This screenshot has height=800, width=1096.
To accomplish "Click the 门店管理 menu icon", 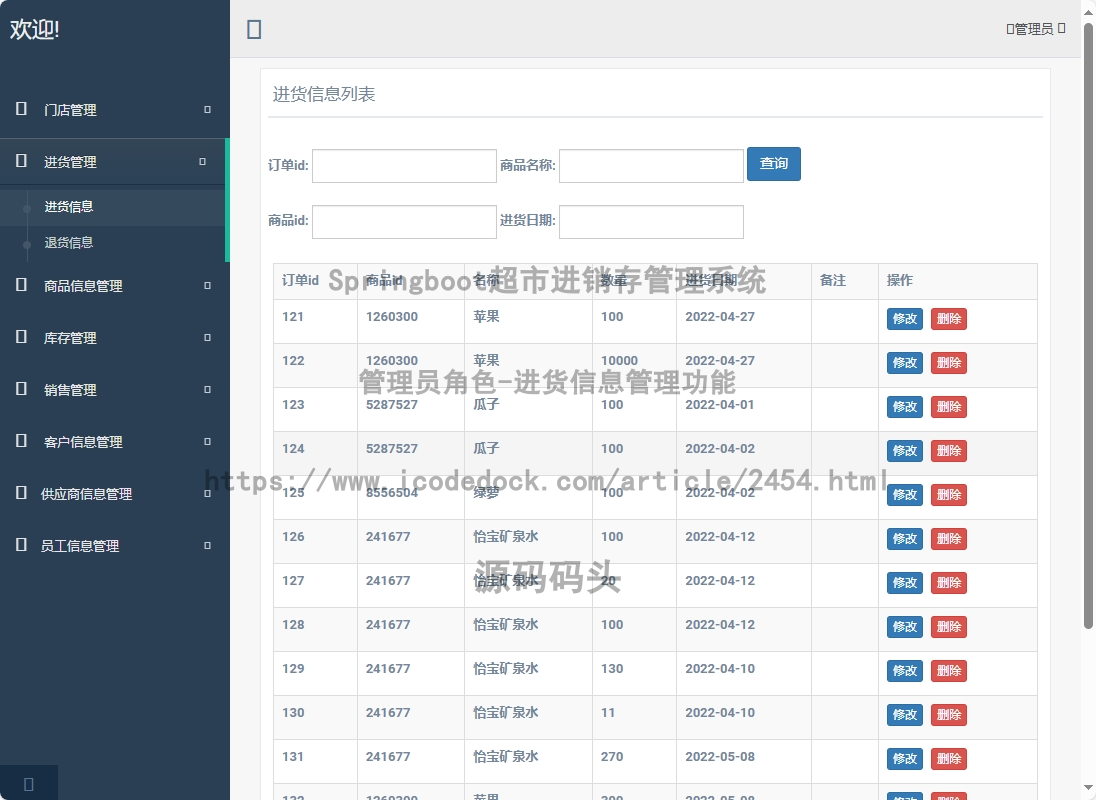I will click(21, 109).
